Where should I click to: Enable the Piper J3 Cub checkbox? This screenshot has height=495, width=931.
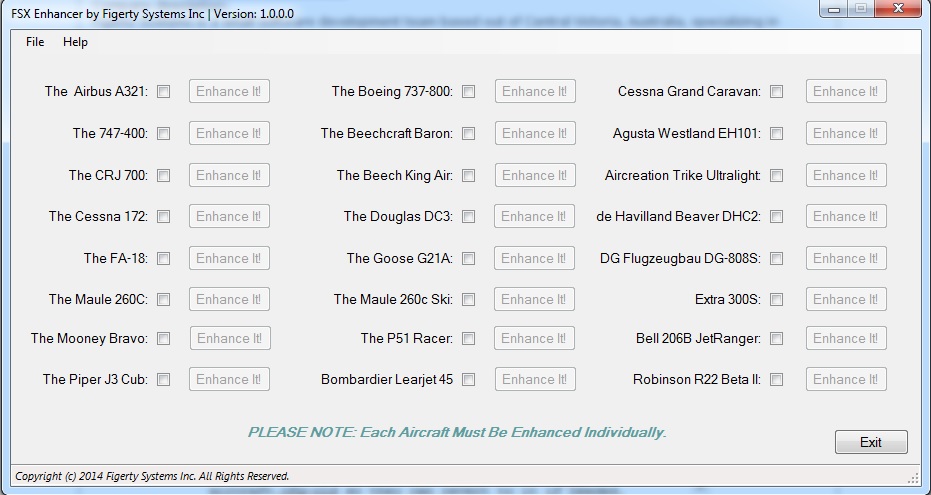pyautogui.click(x=163, y=379)
